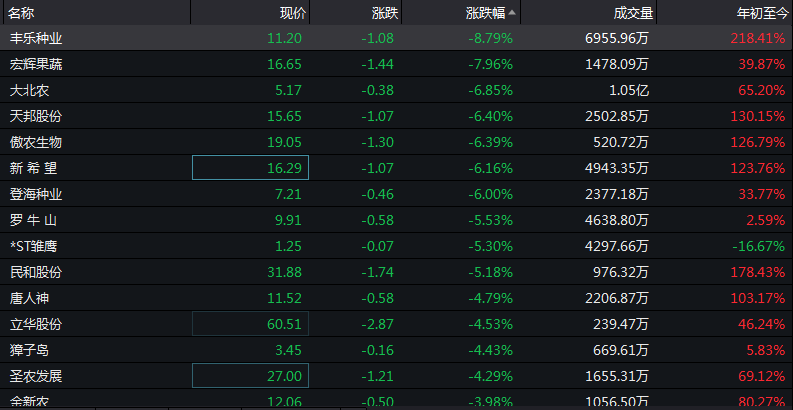Select the 丰乐种业 stock row
793x410 pixels.
click(x=36, y=39)
